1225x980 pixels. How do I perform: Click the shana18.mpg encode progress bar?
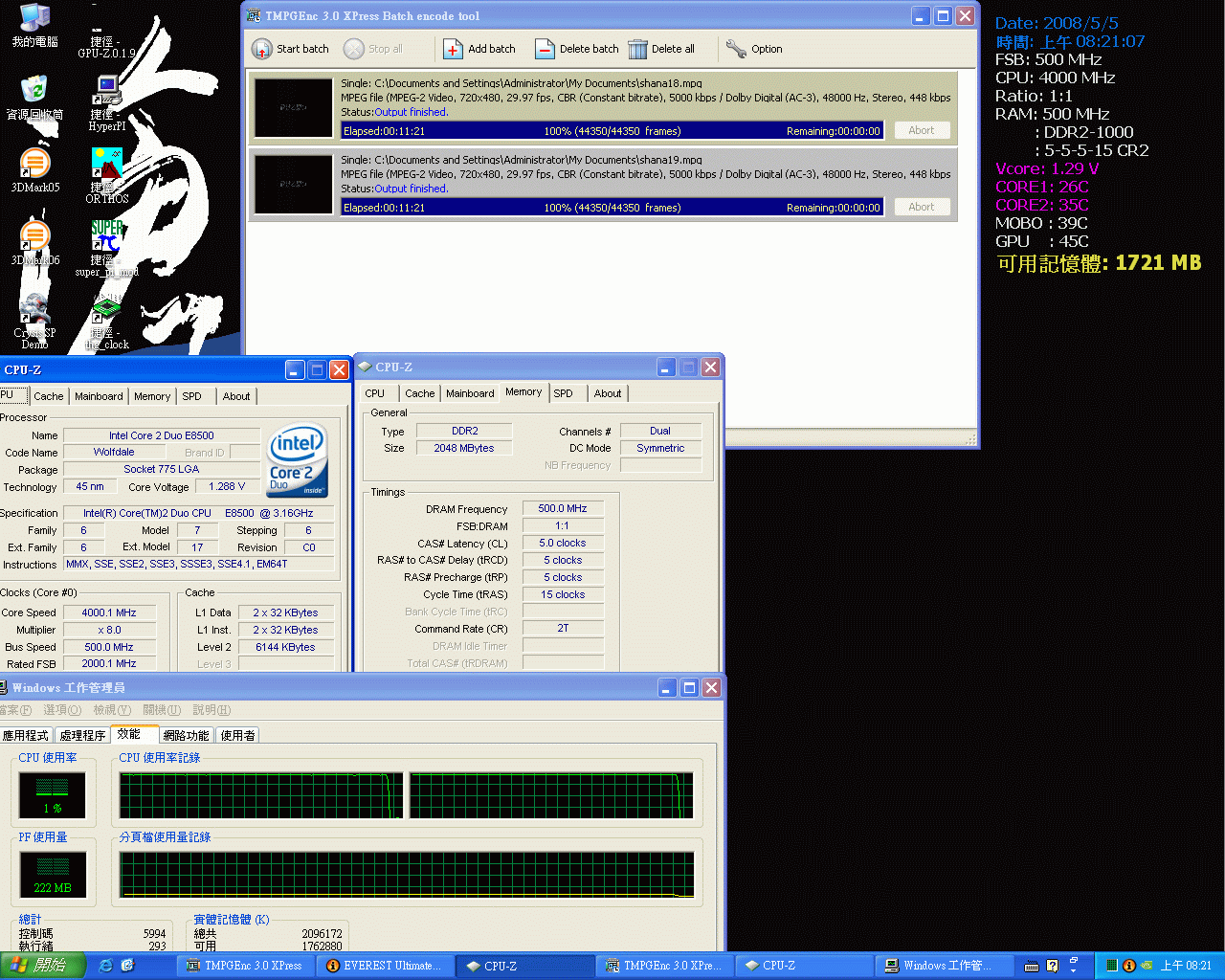612,131
